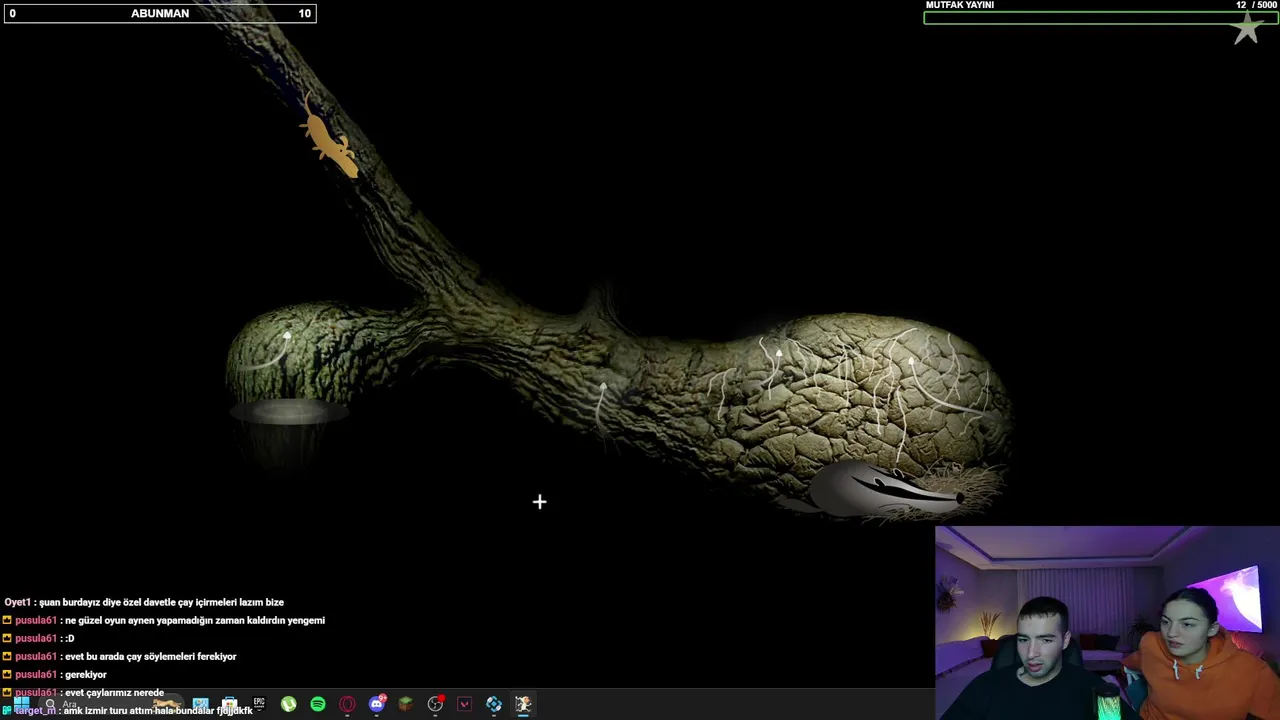Click pusula61's ':D' chat message
Image resolution: width=1280 pixels, height=720 pixels.
(38, 639)
